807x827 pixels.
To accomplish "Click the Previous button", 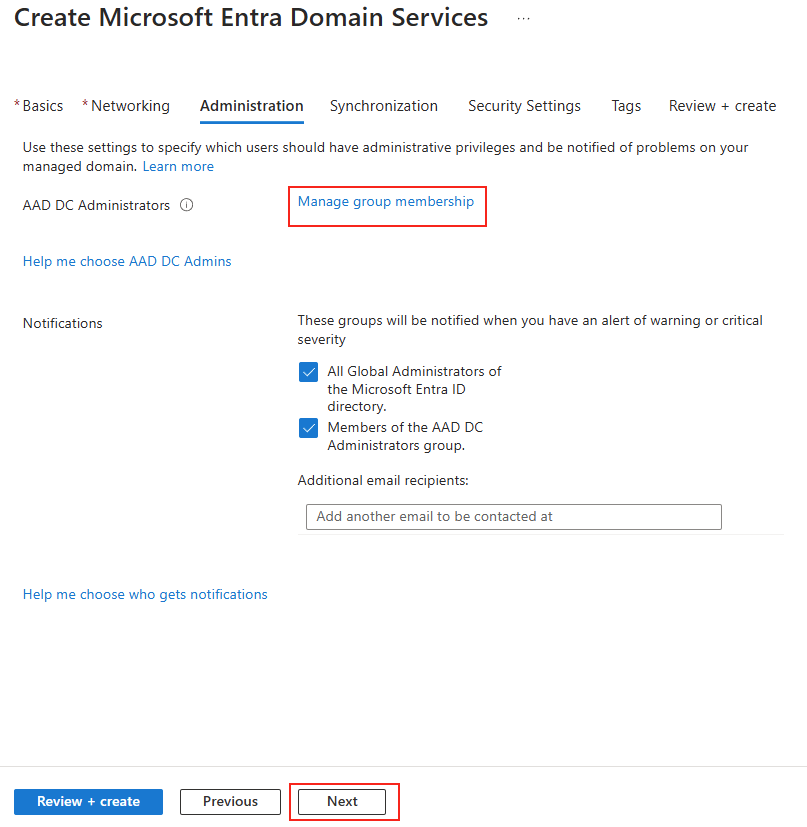I will pos(230,802).
